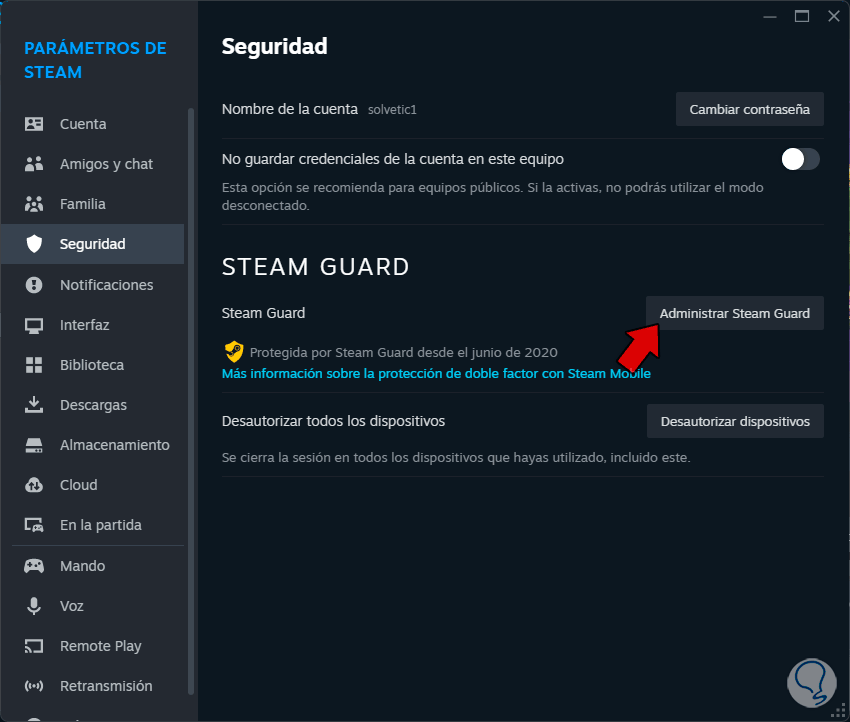This screenshot has width=850, height=722.
Task: Toggle 'No guardar credenciales' switch
Action: point(800,159)
